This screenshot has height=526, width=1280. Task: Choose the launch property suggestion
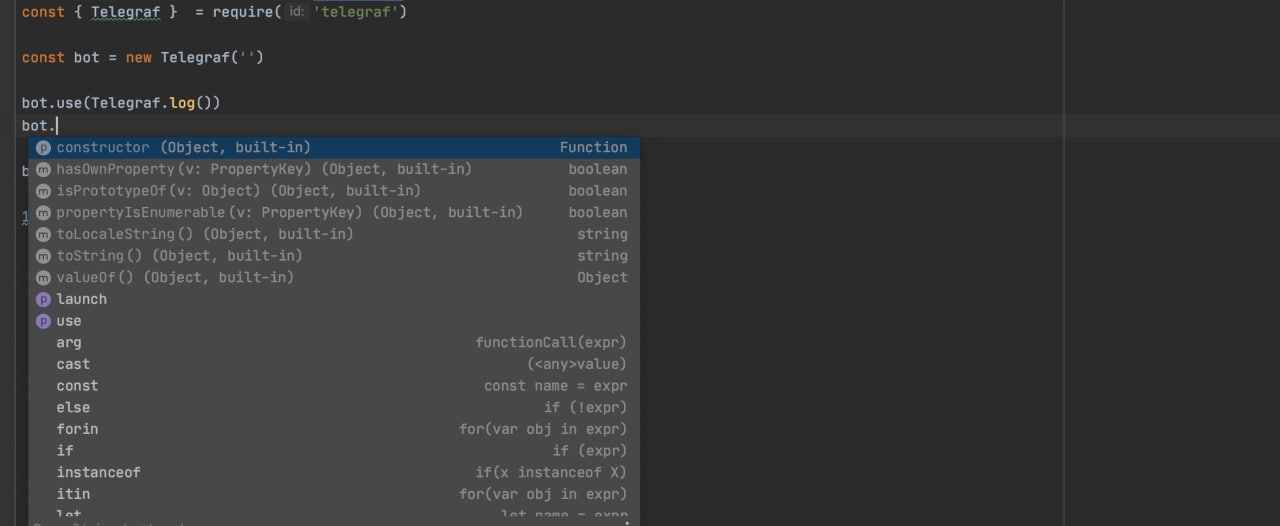coord(334,299)
